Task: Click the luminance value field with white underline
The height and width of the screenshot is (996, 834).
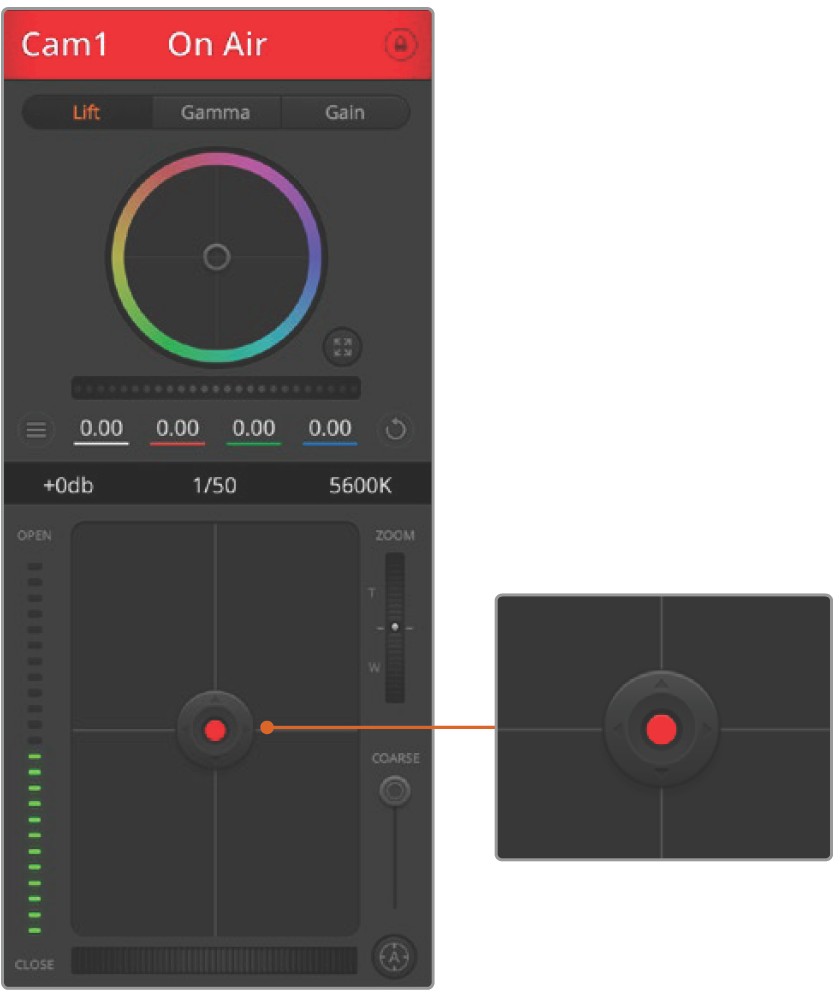Action: [x=101, y=429]
